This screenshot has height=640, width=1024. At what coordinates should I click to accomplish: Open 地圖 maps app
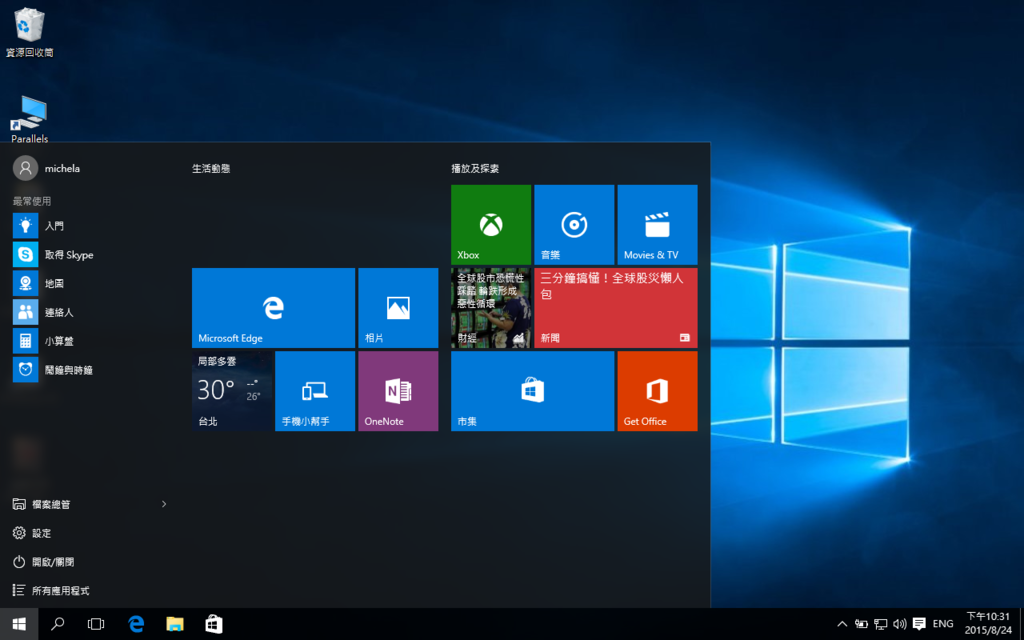coord(88,283)
